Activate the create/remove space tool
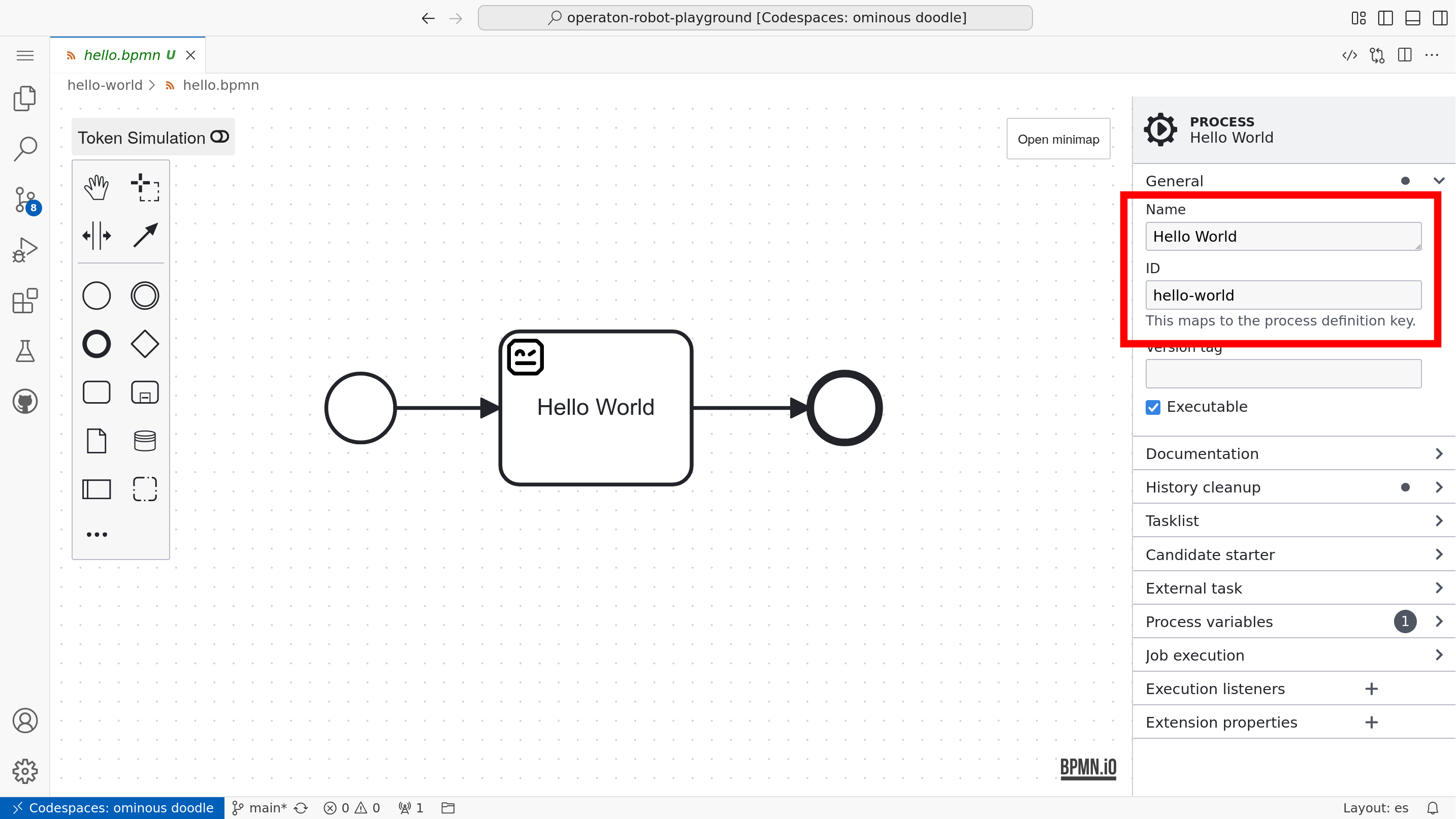Screen dimensions: 1456x819 (x=96, y=236)
